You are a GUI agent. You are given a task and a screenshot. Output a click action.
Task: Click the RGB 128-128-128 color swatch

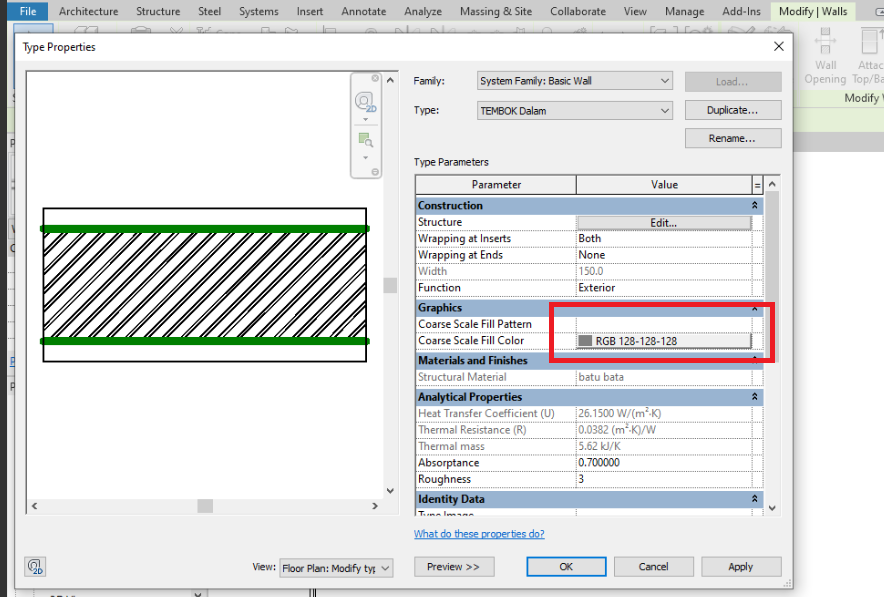[585, 339]
